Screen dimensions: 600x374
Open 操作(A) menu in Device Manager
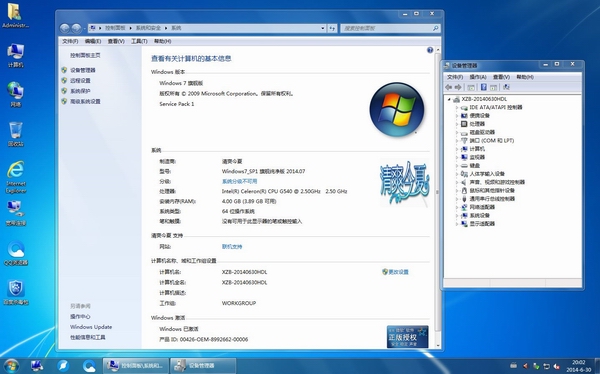(x=478, y=77)
